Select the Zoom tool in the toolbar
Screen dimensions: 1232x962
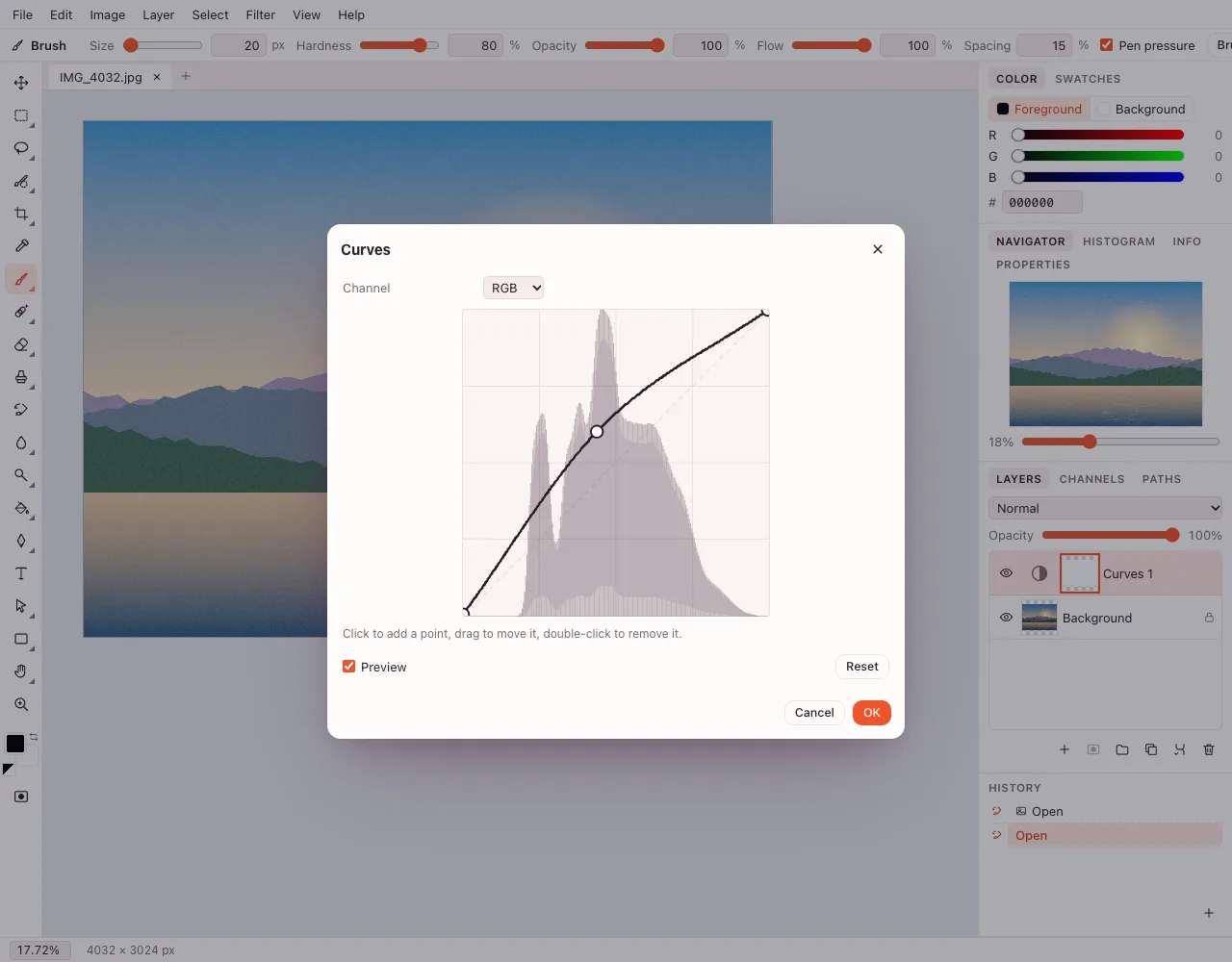coord(21,704)
